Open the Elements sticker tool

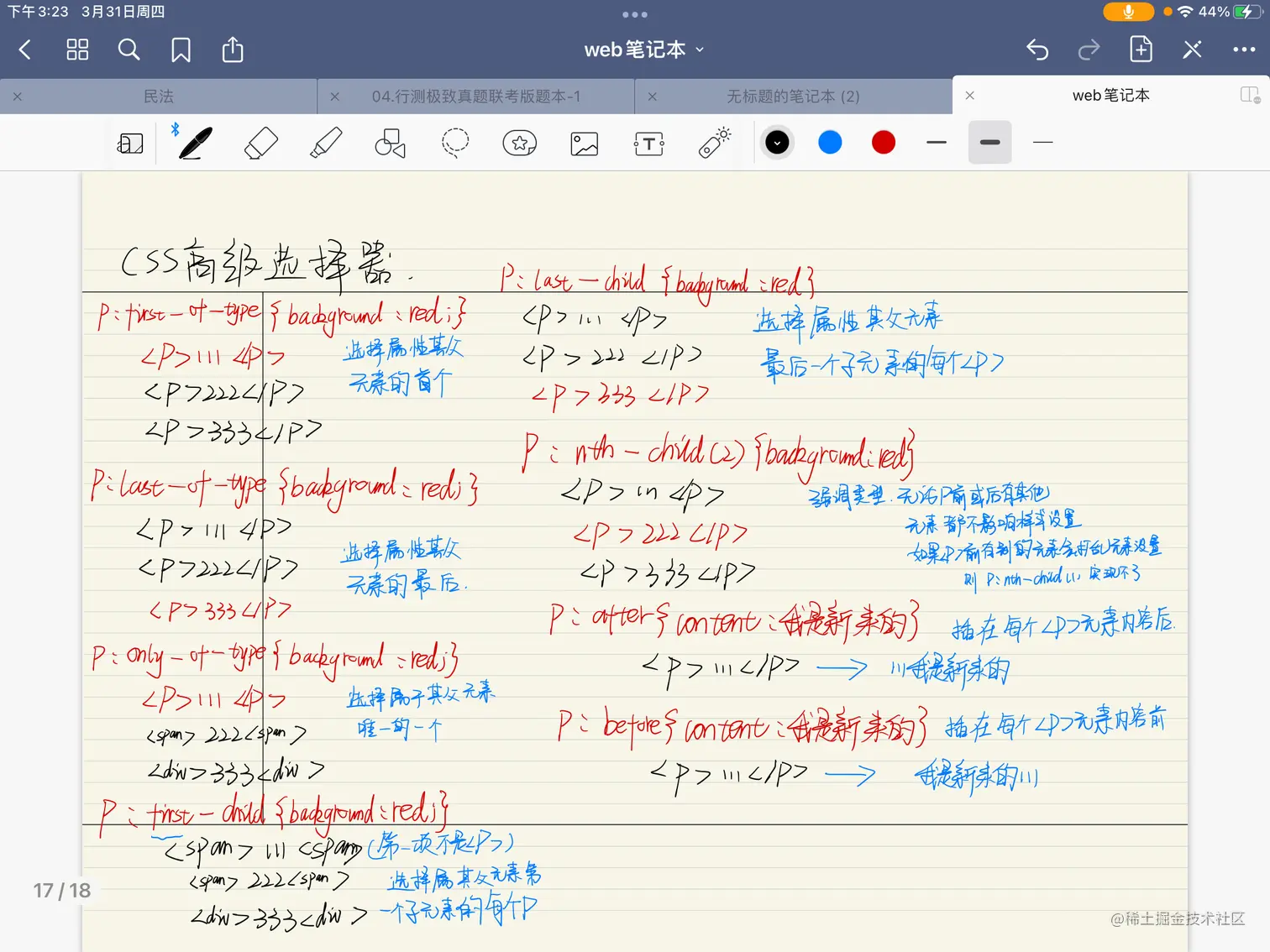(x=520, y=144)
